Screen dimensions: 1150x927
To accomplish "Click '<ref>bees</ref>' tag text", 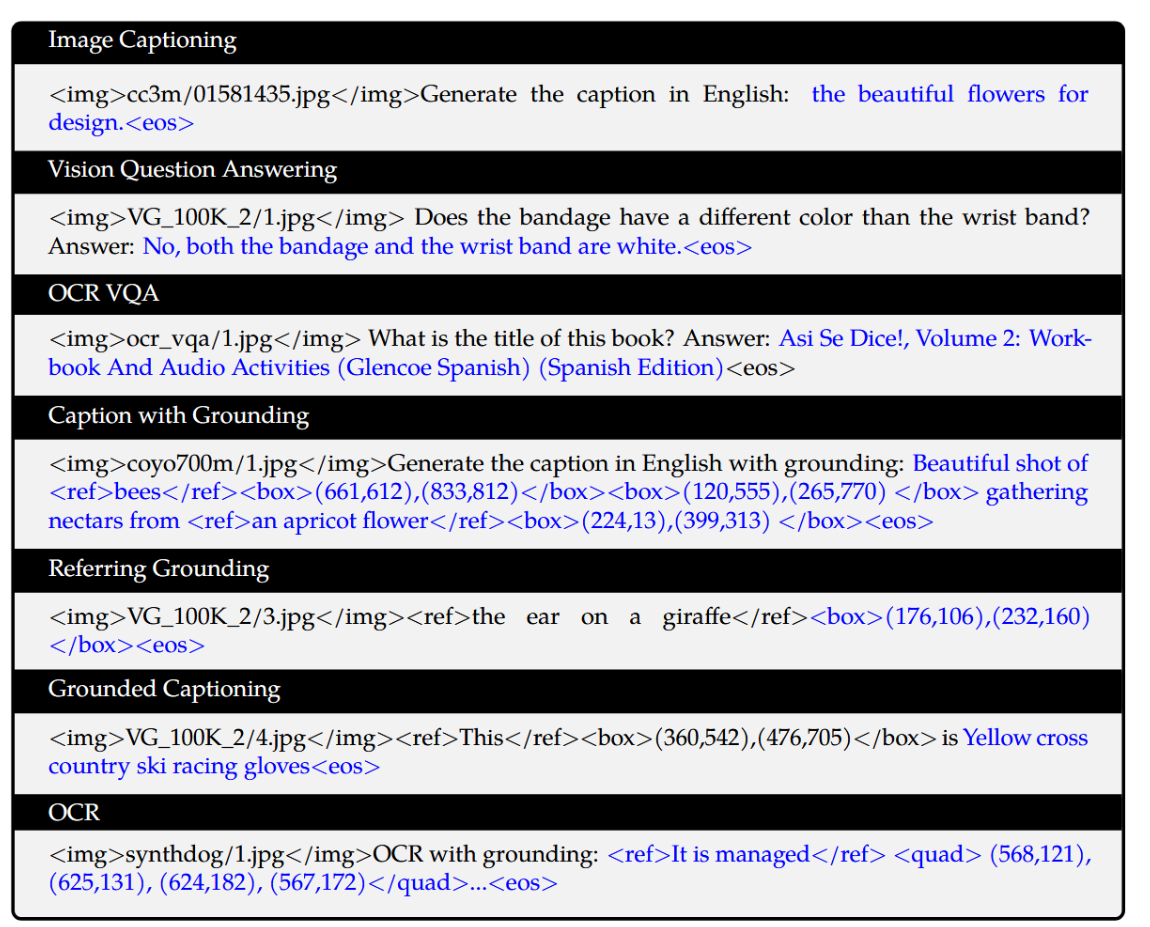I will (x=143, y=492).
